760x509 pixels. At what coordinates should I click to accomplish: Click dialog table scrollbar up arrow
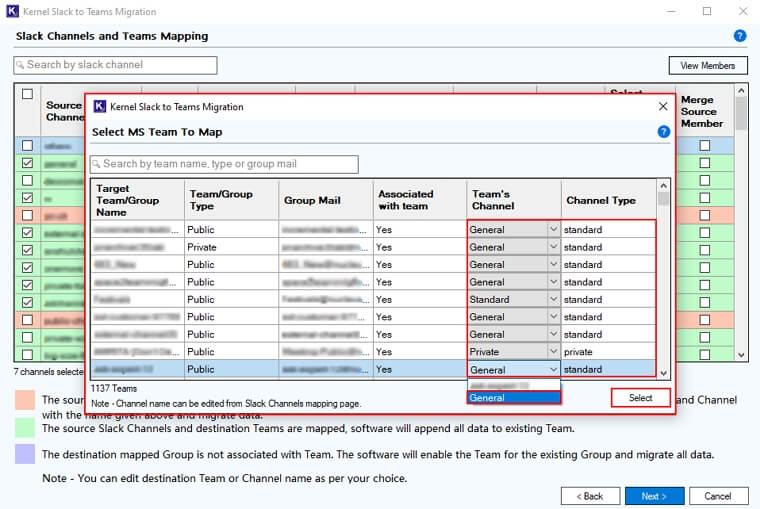(664, 186)
